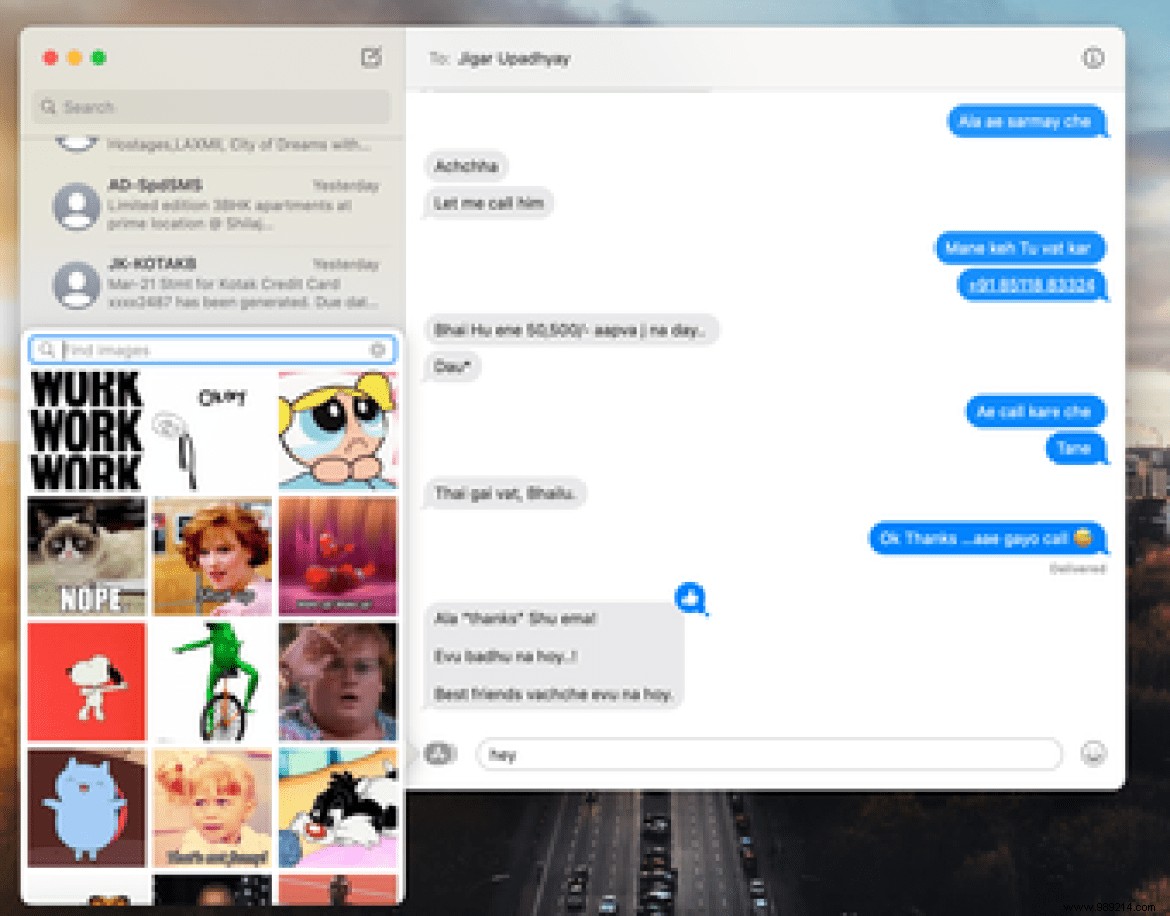This screenshot has width=1170, height=916.
Task: Call the linked number +91 85718 83324
Action: pos(1033,285)
